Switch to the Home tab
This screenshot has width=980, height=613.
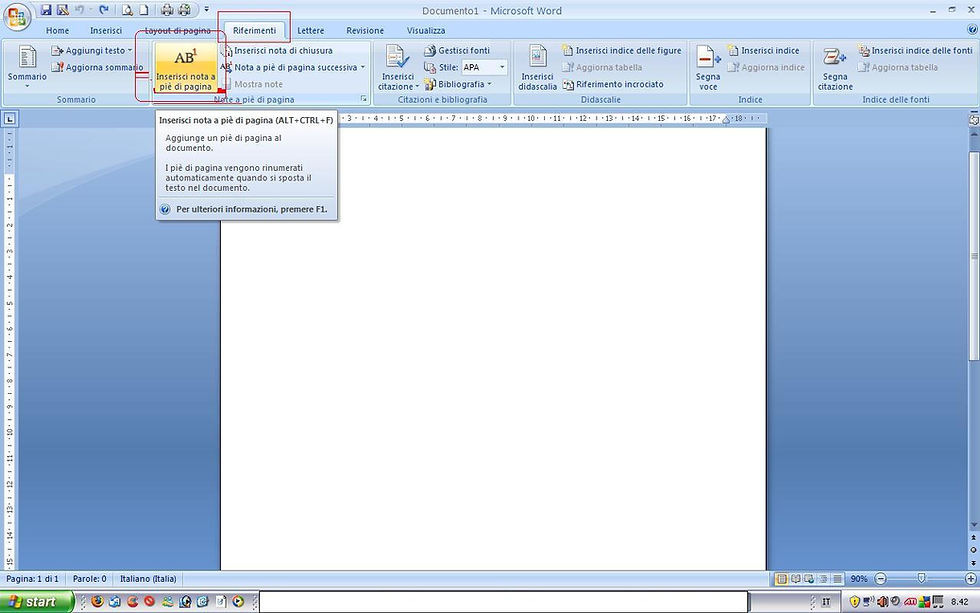pyautogui.click(x=57, y=30)
